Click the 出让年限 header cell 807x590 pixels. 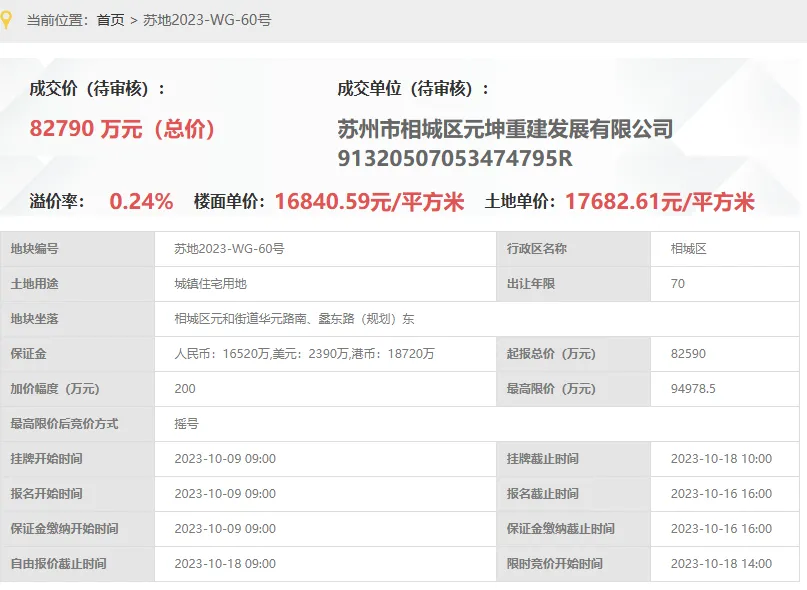[x=573, y=284]
